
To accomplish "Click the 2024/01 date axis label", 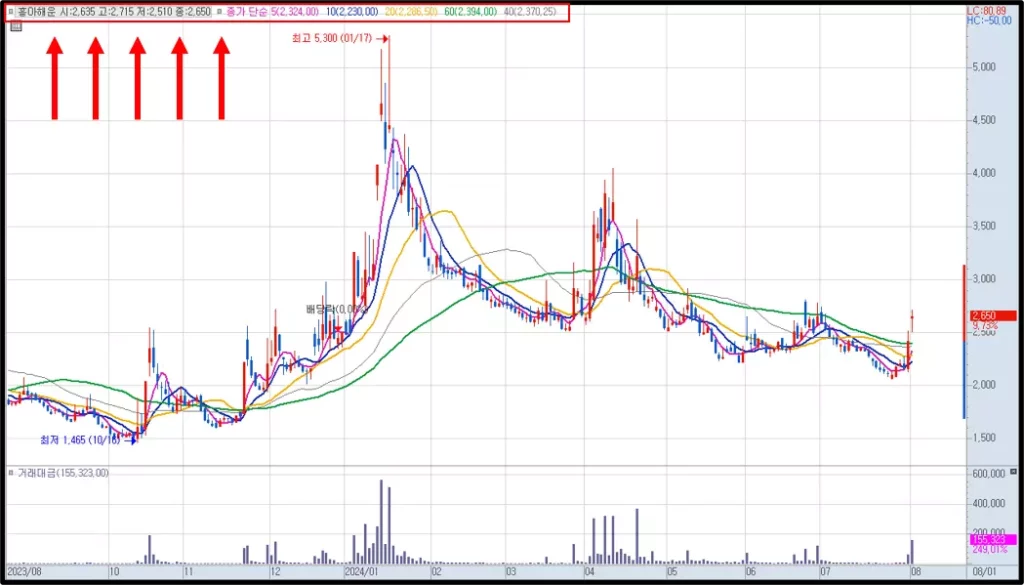I will point(360,571).
